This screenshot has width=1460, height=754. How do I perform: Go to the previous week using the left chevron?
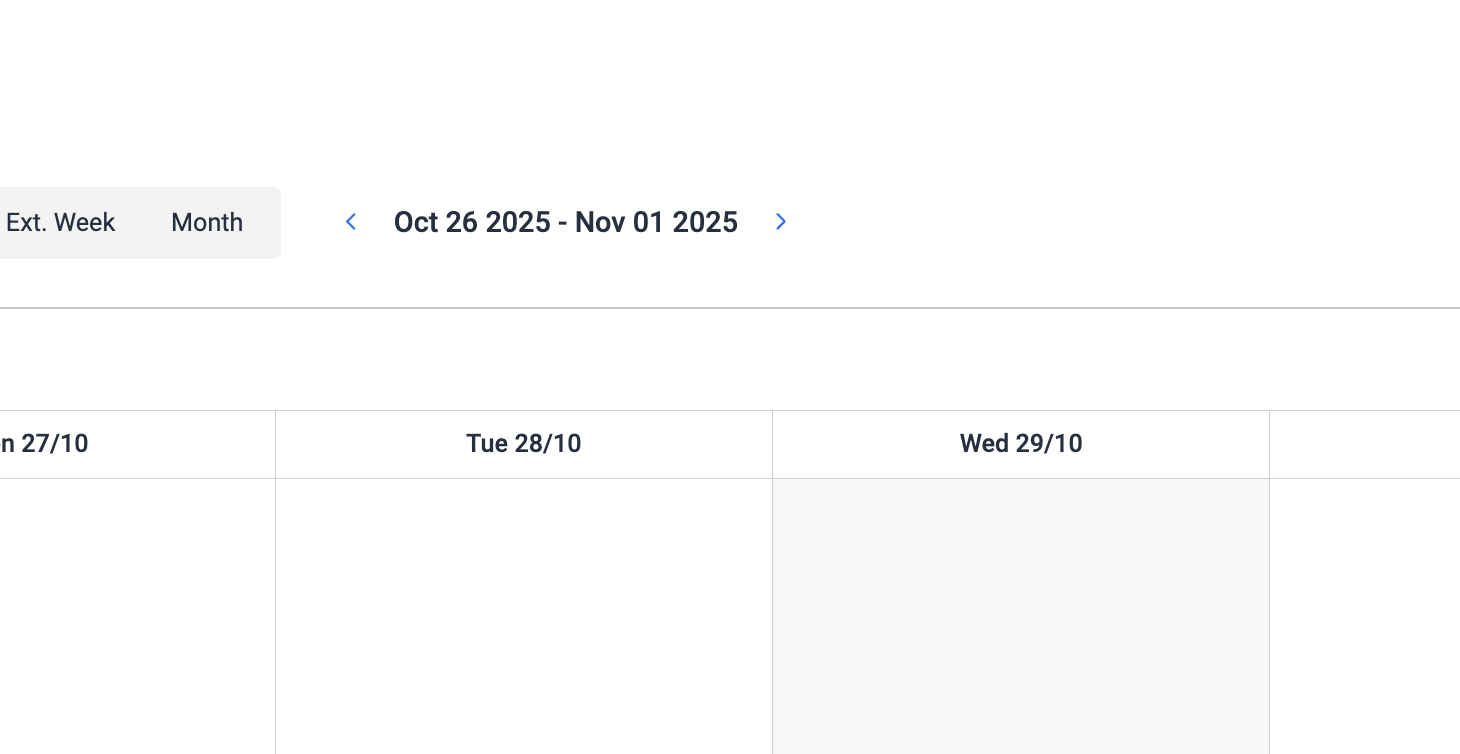[x=351, y=222]
